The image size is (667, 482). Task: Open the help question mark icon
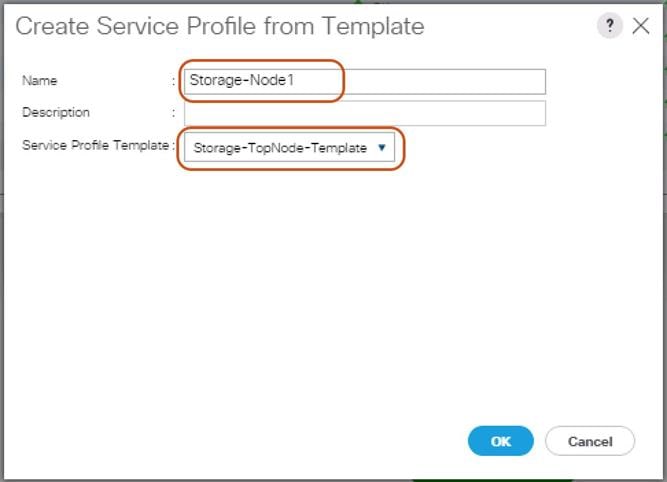tap(609, 27)
